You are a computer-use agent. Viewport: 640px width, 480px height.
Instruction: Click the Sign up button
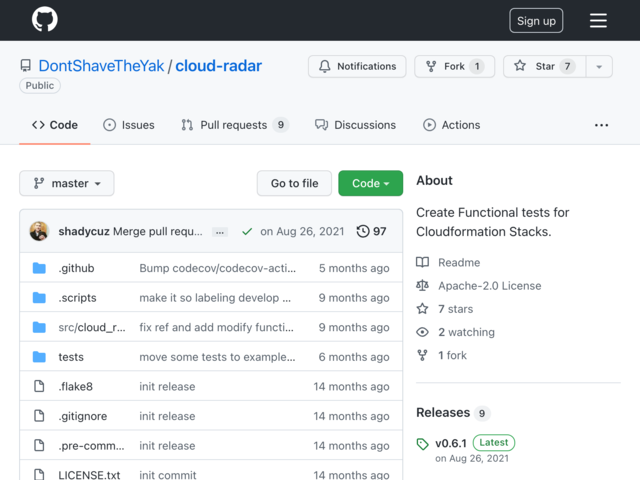coord(536,20)
